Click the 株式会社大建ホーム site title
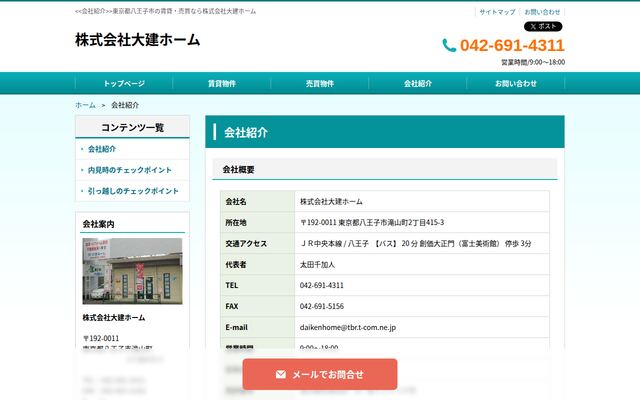This screenshot has width=640, height=400. point(138,40)
